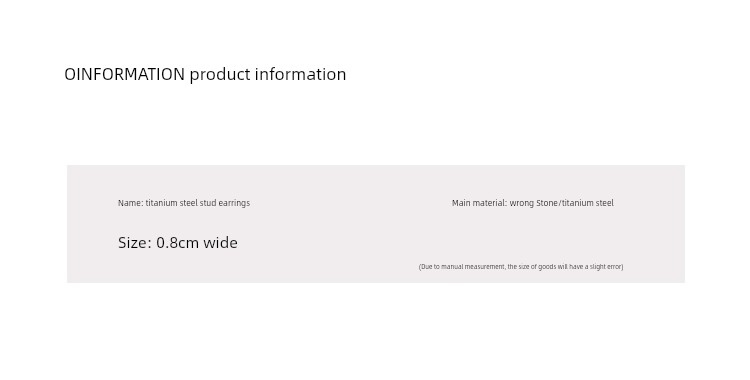Click the 'Name:' label
Image resolution: width=750 pixels, height=380 pixels.
(x=131, y=203)
